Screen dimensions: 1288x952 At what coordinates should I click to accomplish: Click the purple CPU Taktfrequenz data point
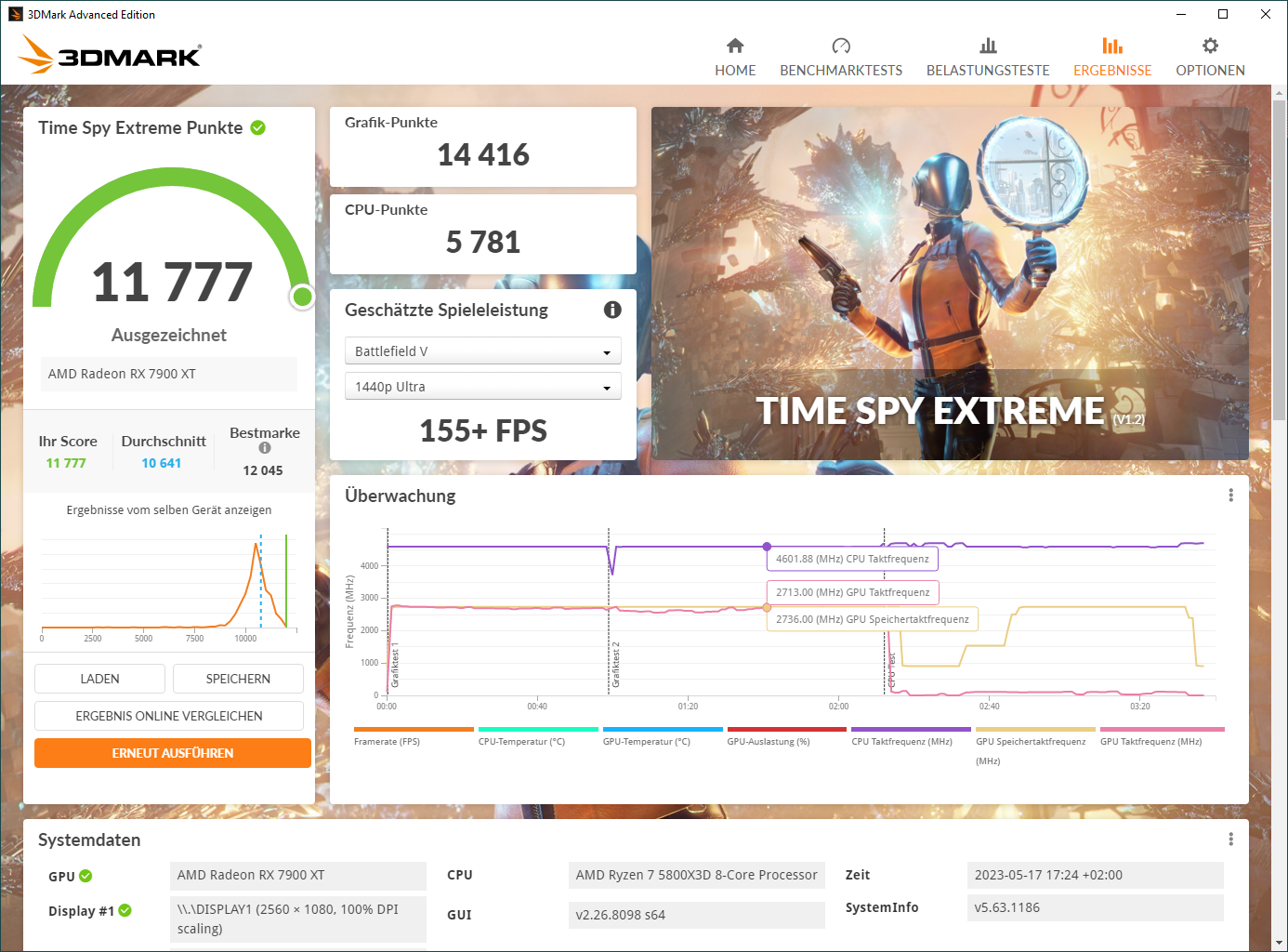coord(767,547)
